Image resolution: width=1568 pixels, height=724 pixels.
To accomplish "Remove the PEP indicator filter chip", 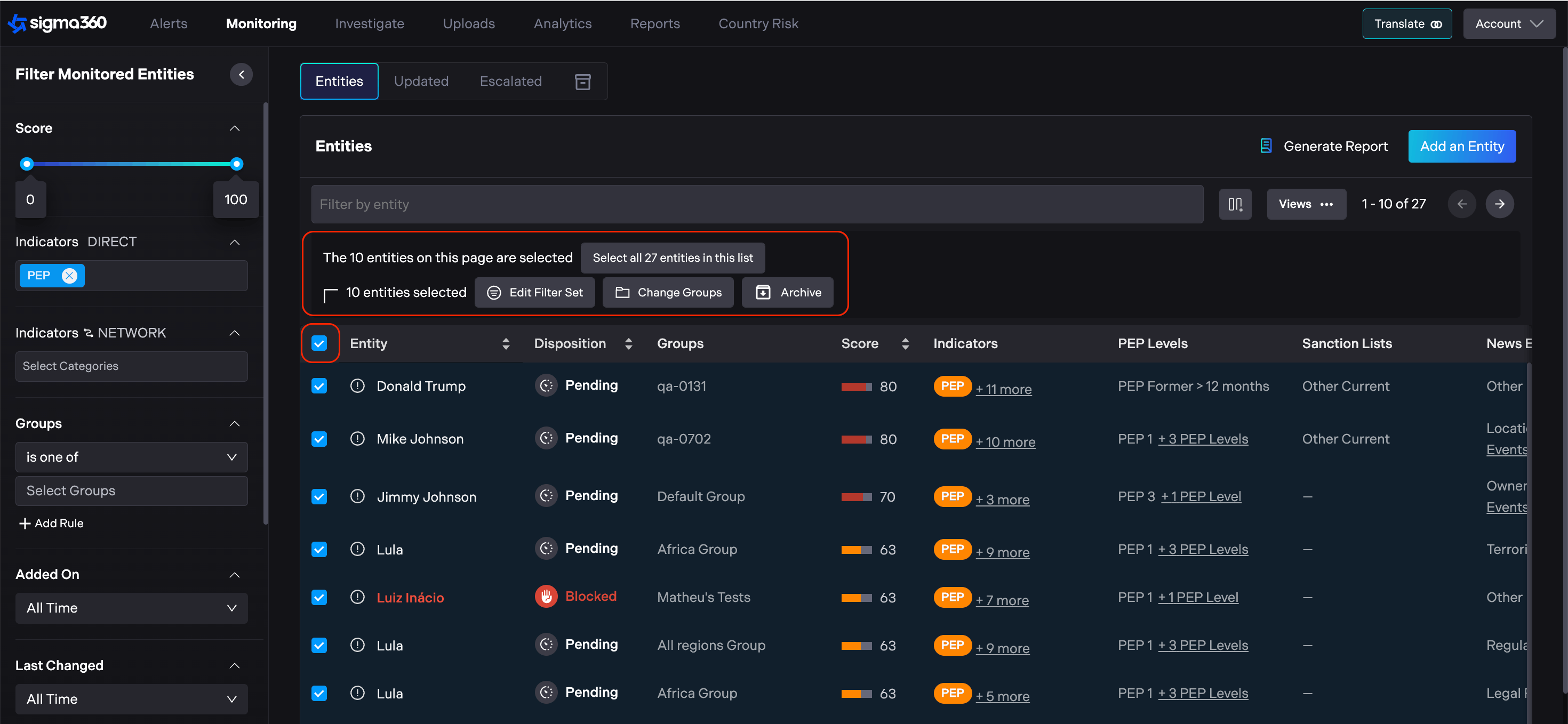I will coord(70,276).
